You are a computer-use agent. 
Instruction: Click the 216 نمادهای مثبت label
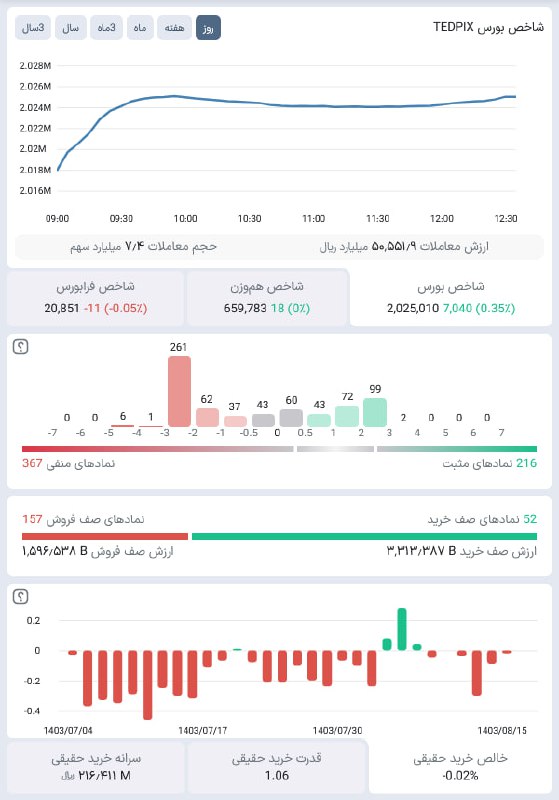pos(490,463)
